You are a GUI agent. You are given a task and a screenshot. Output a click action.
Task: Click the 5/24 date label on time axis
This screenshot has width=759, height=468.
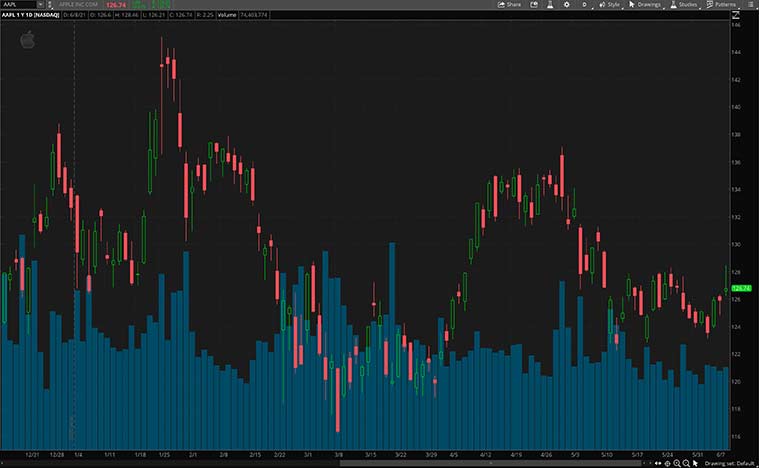[x=668, y=455]
